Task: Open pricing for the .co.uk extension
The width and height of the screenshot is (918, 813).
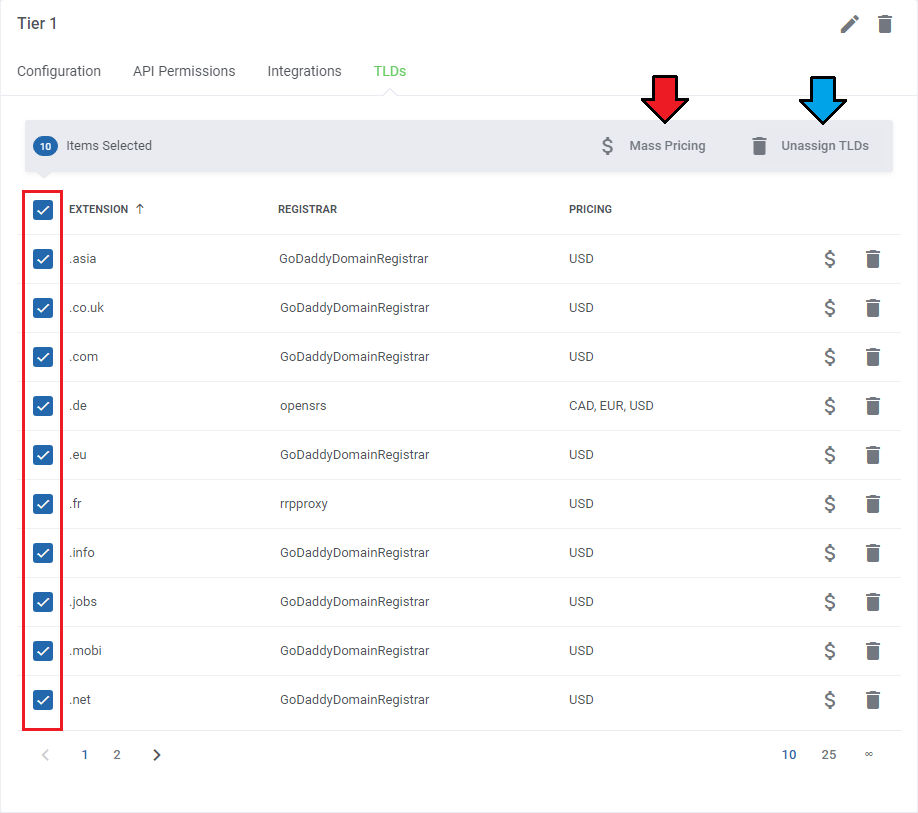Action: click(830, 308)
